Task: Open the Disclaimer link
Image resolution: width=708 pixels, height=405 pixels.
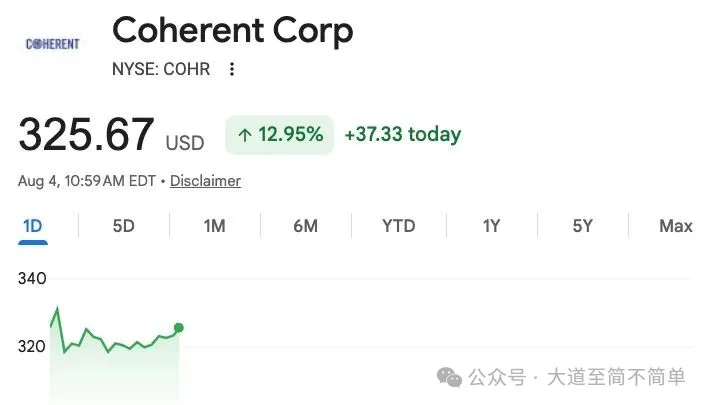Action: click(x=205, y=181)
